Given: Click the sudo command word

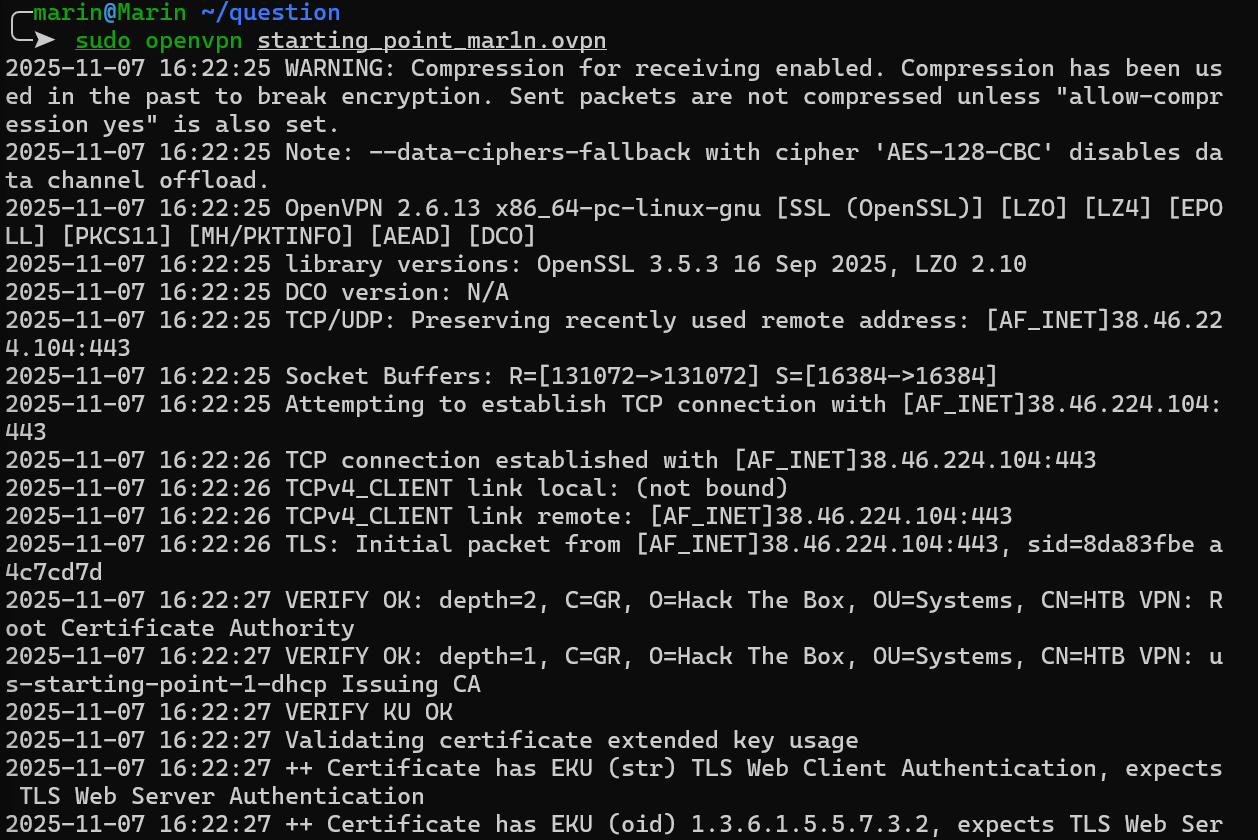Looking at the screenshot, I should (x=103, y=41).
